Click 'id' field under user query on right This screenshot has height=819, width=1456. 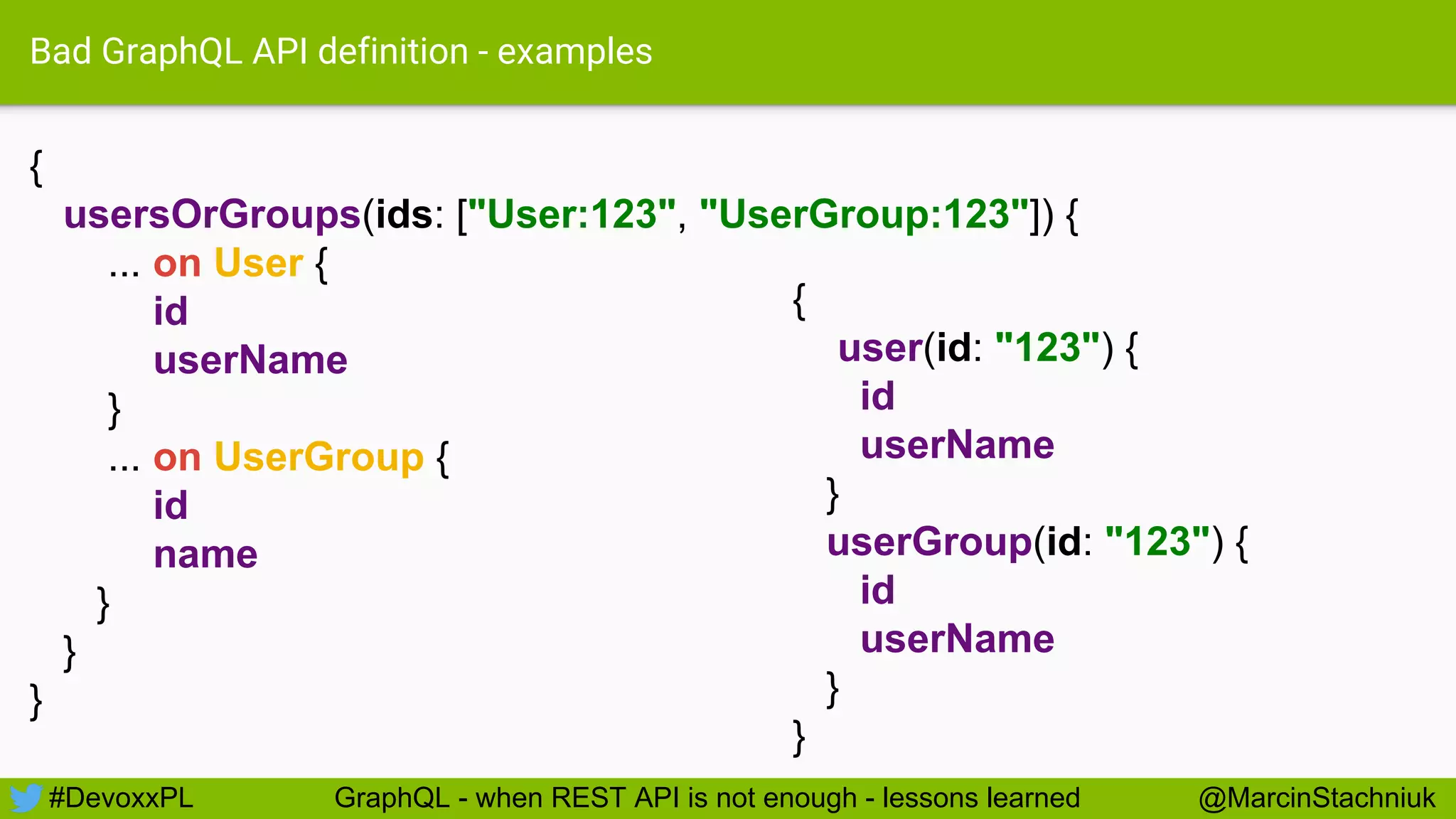pos(877,396)
